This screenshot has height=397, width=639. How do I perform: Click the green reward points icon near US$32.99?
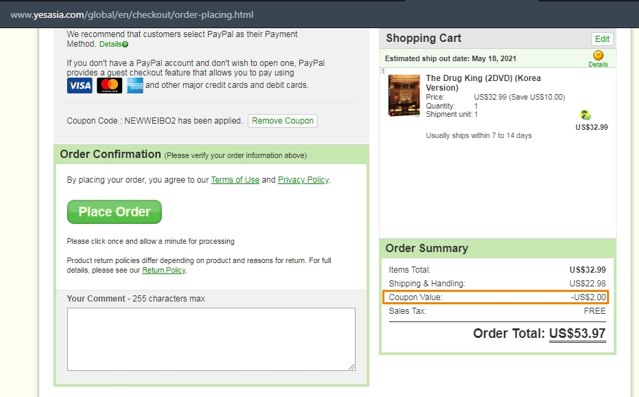pyautogui.click(x=585, y=115)
